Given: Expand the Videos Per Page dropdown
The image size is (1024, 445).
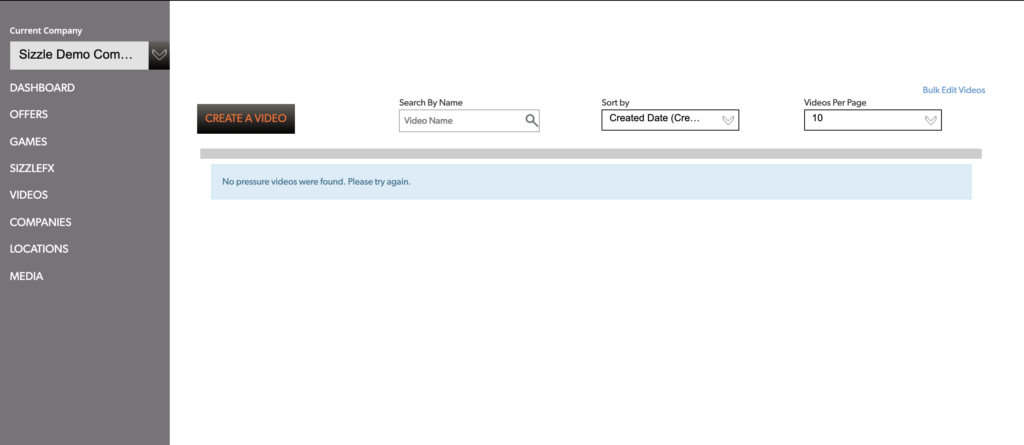Looking at the screenshot, I should pos(872,120).
